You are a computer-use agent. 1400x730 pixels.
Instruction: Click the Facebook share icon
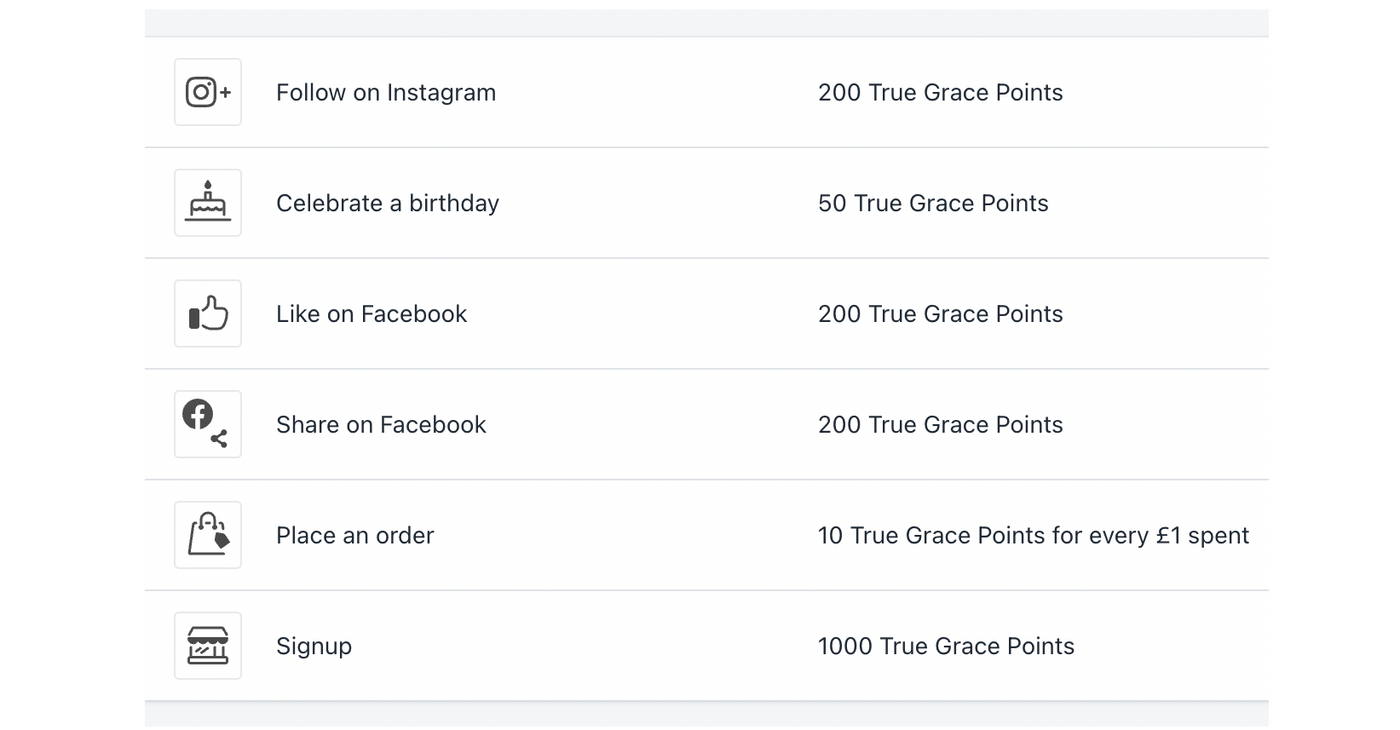click(x=208, y=424)
